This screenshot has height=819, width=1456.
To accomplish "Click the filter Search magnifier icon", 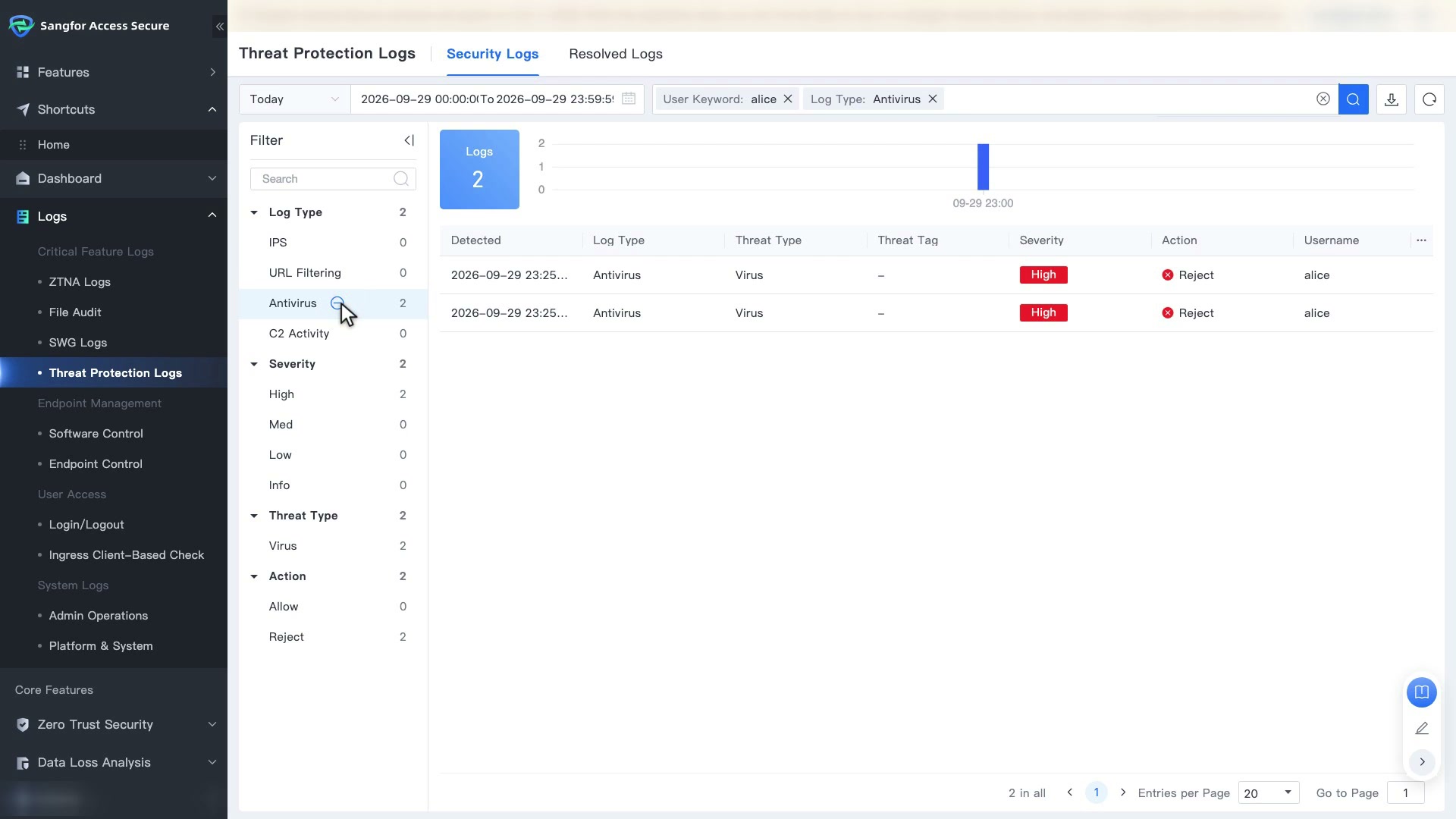I will pyautogui.click(x=401, y=178).
